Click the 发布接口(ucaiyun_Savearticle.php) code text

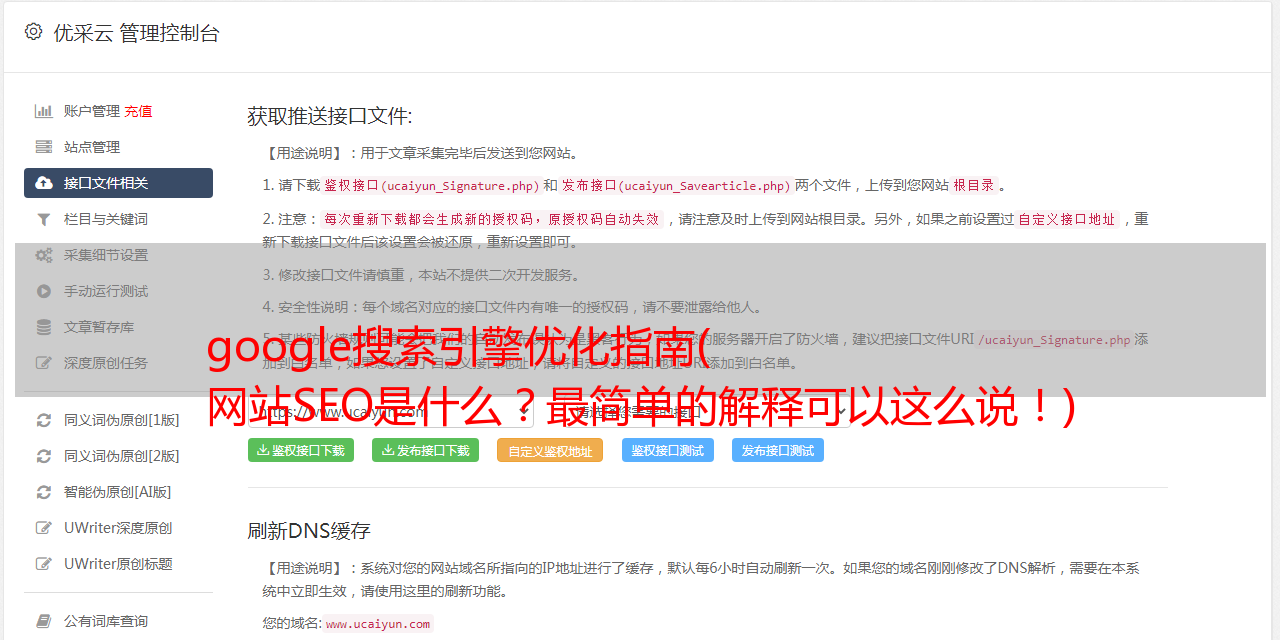676,185
